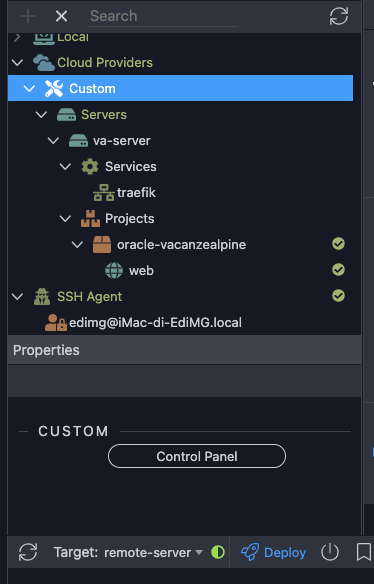The height and width of the screenshot is (584, 374).
Task: Toggle the green half-circle target status indicator
Action: coord(218,552)
